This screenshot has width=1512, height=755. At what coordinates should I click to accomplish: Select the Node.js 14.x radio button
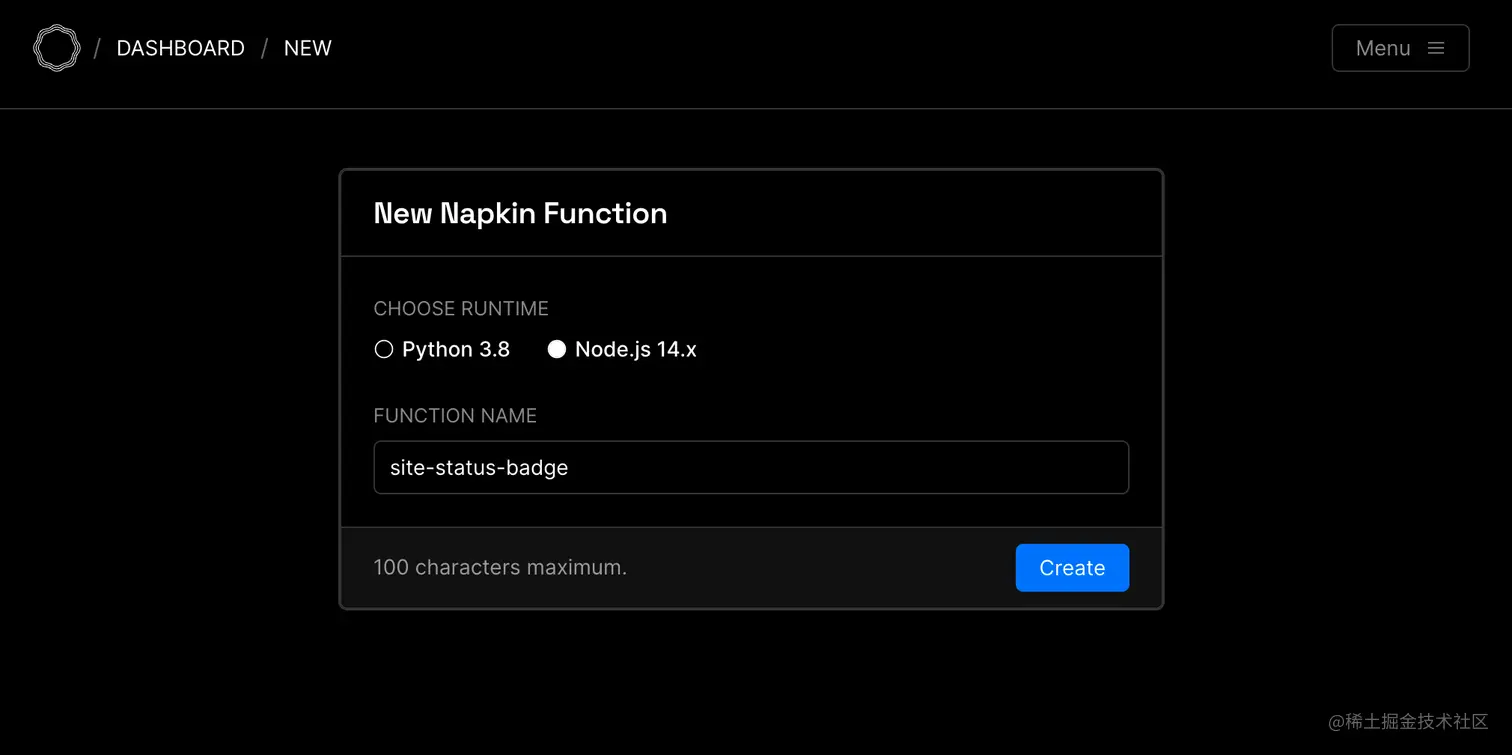[557, 349]
